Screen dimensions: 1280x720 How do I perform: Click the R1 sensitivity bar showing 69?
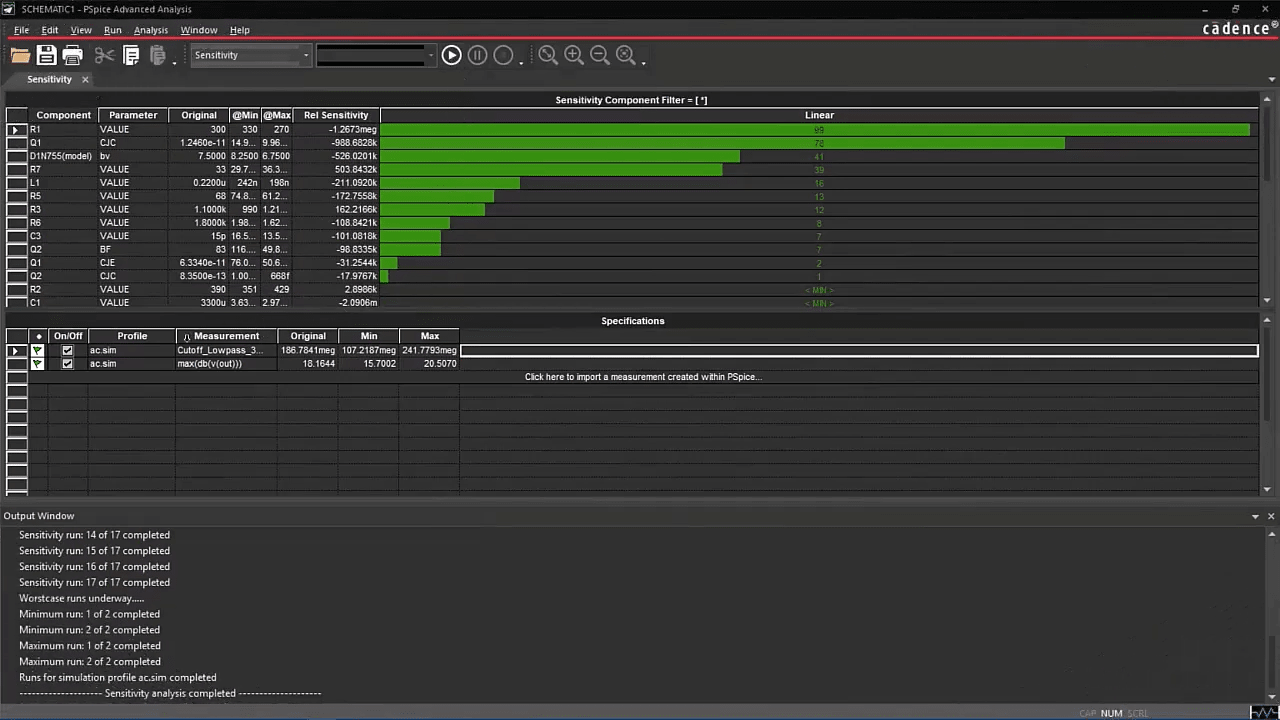coord(815,130)
